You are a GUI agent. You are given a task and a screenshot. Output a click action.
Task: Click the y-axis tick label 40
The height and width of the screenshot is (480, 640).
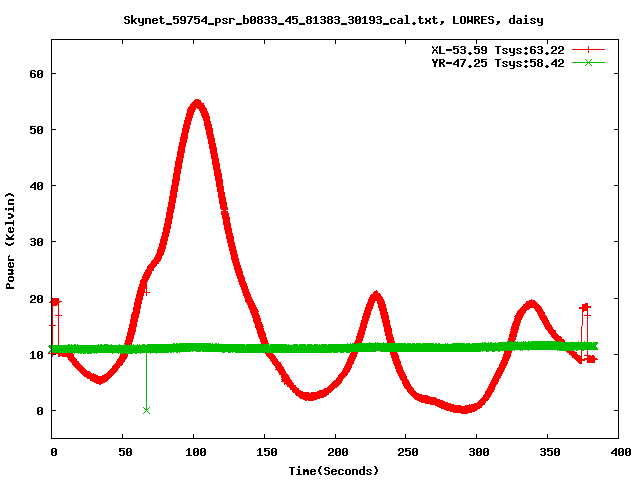(x=36, y=186)
